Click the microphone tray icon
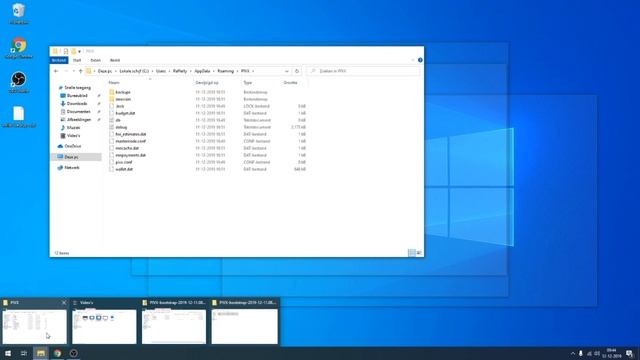The width and height of the screenshot is (640, 360). click(x=581, y=353)
